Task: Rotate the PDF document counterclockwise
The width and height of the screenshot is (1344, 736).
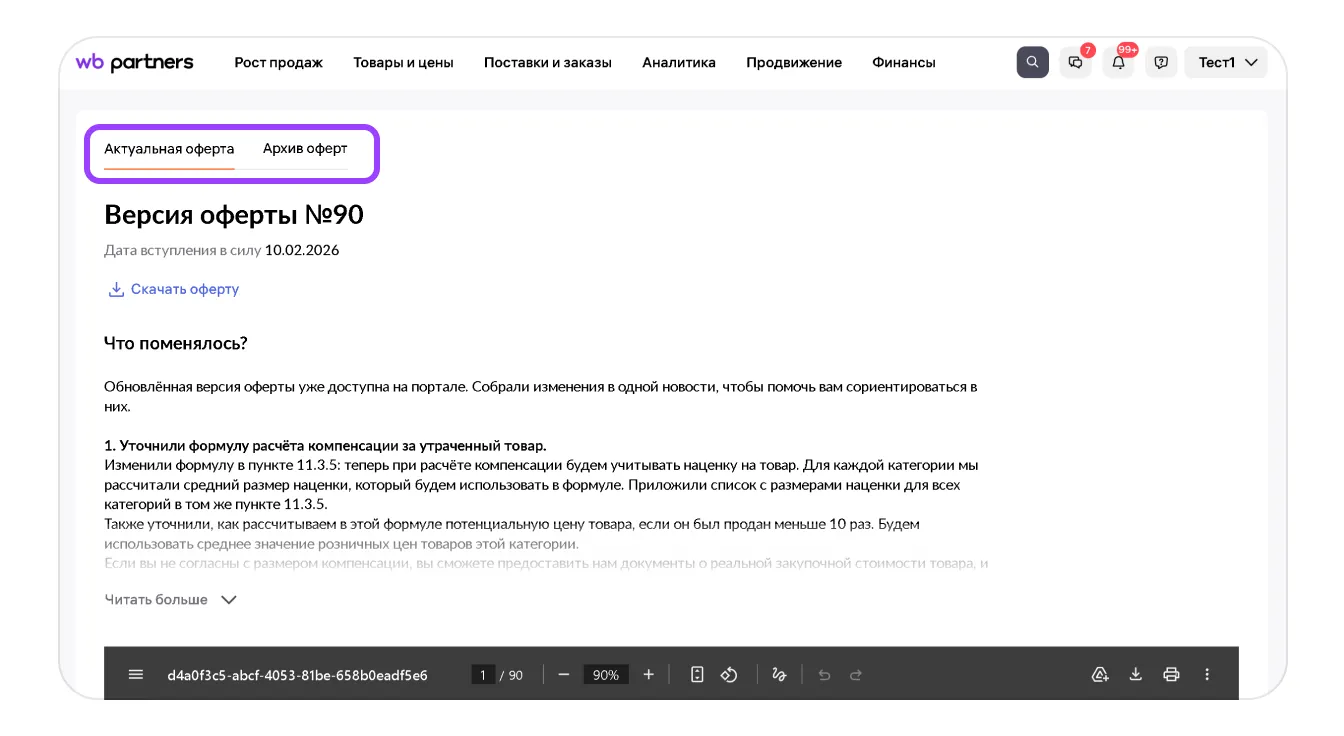Action: point(729,675)
